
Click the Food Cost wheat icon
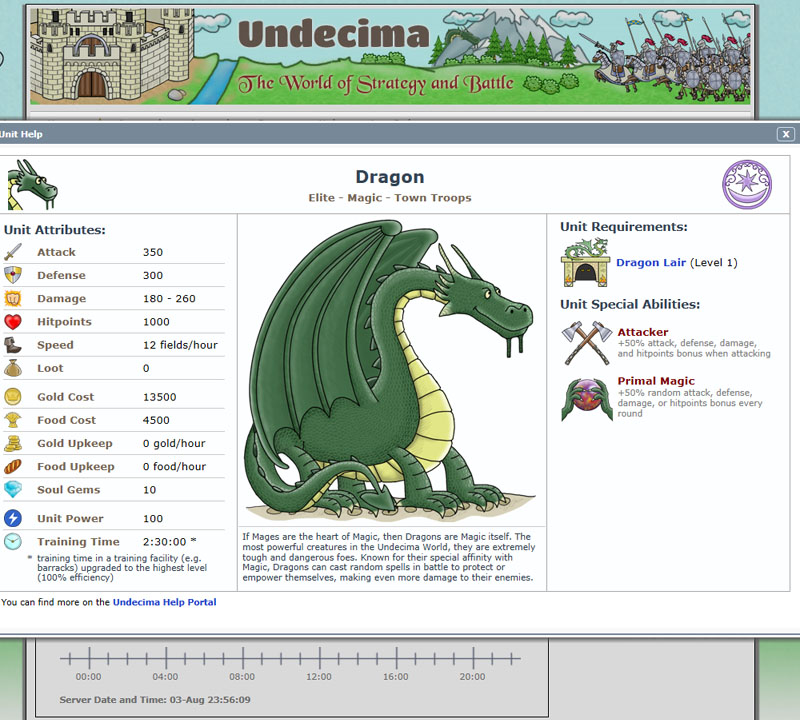pyautogui.click(x=14, y=420)
